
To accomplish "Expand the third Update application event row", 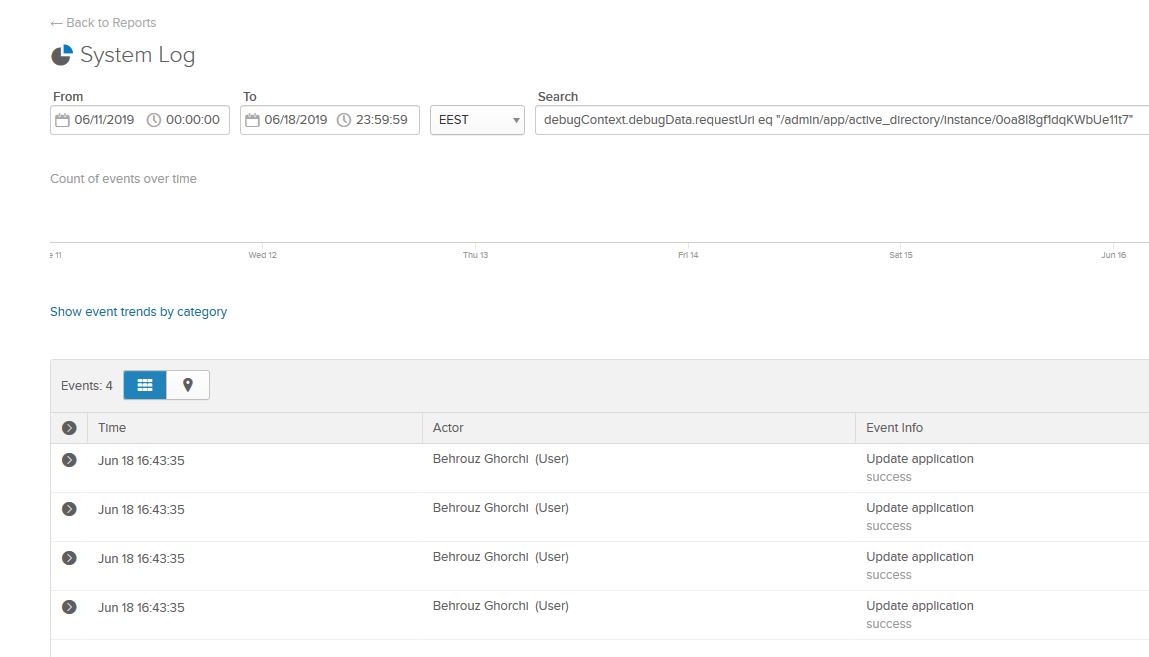I will [69, 558].
